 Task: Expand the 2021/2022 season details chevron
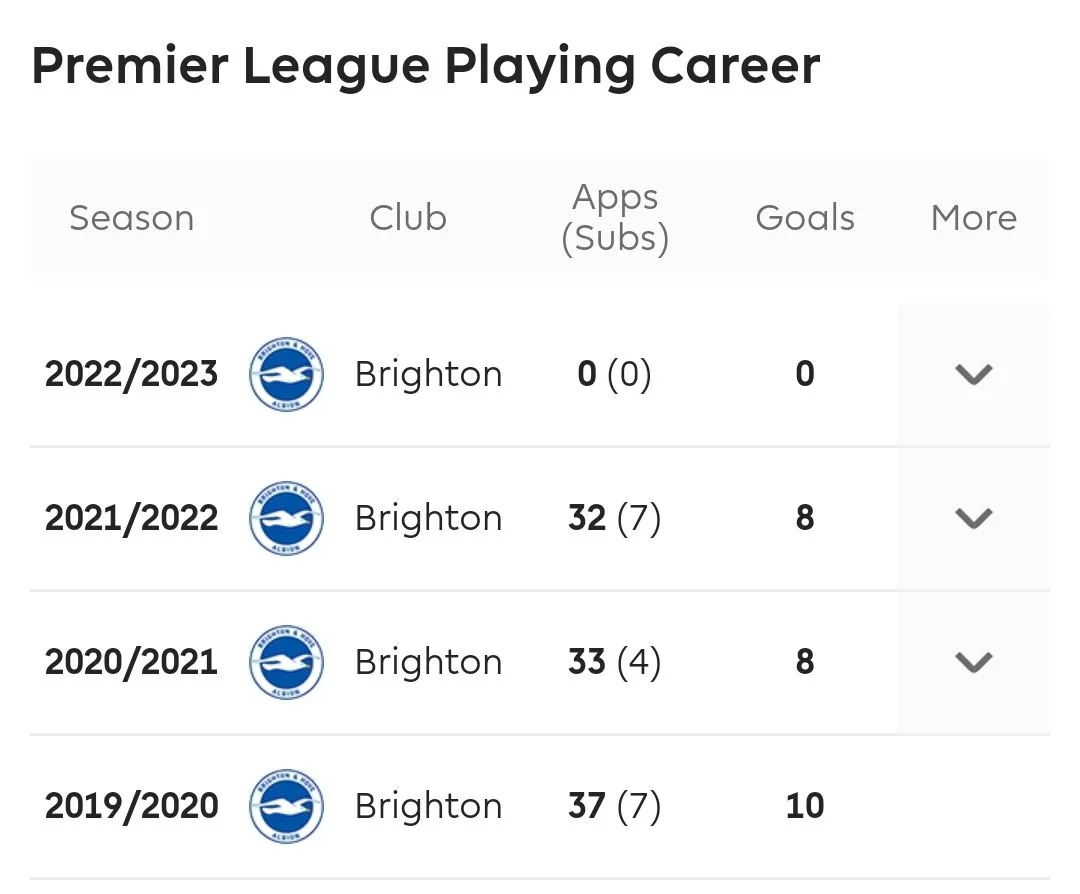[973, 519]
